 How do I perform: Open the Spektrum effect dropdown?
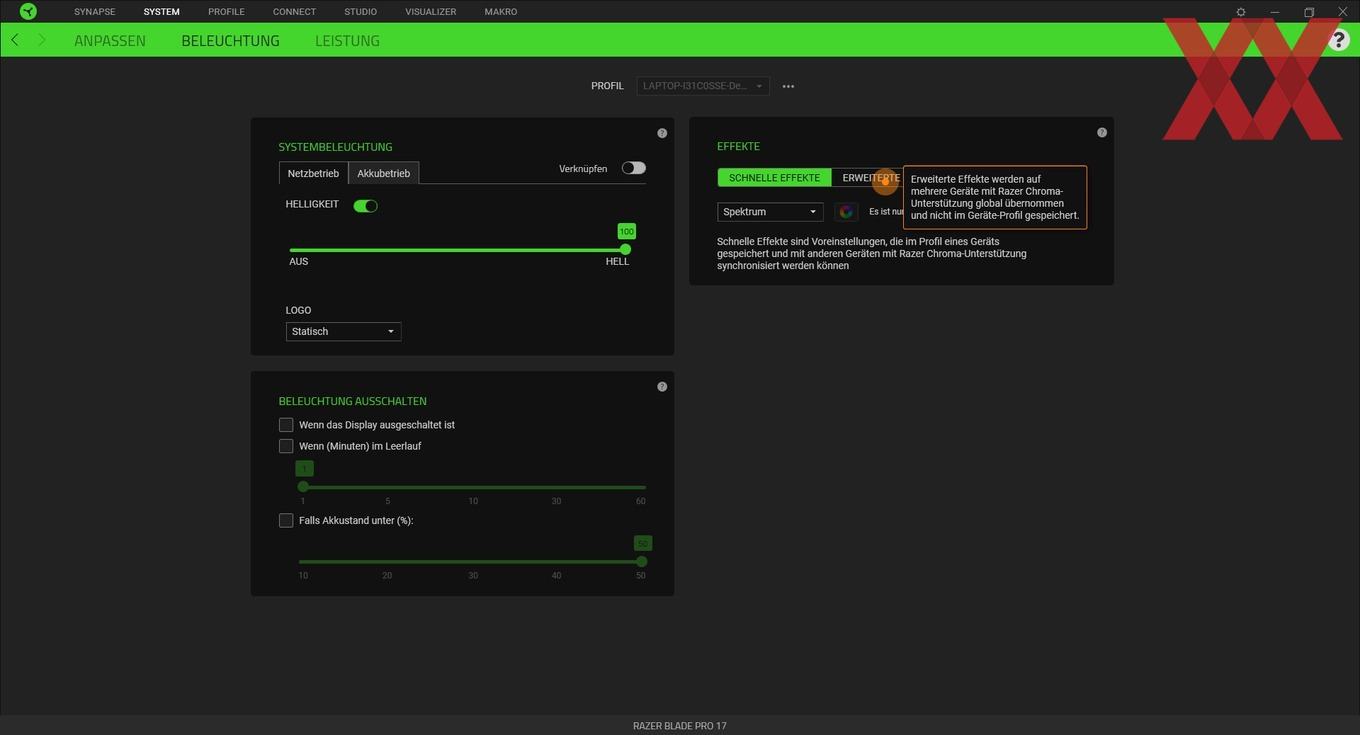click(x=770, y=212)
